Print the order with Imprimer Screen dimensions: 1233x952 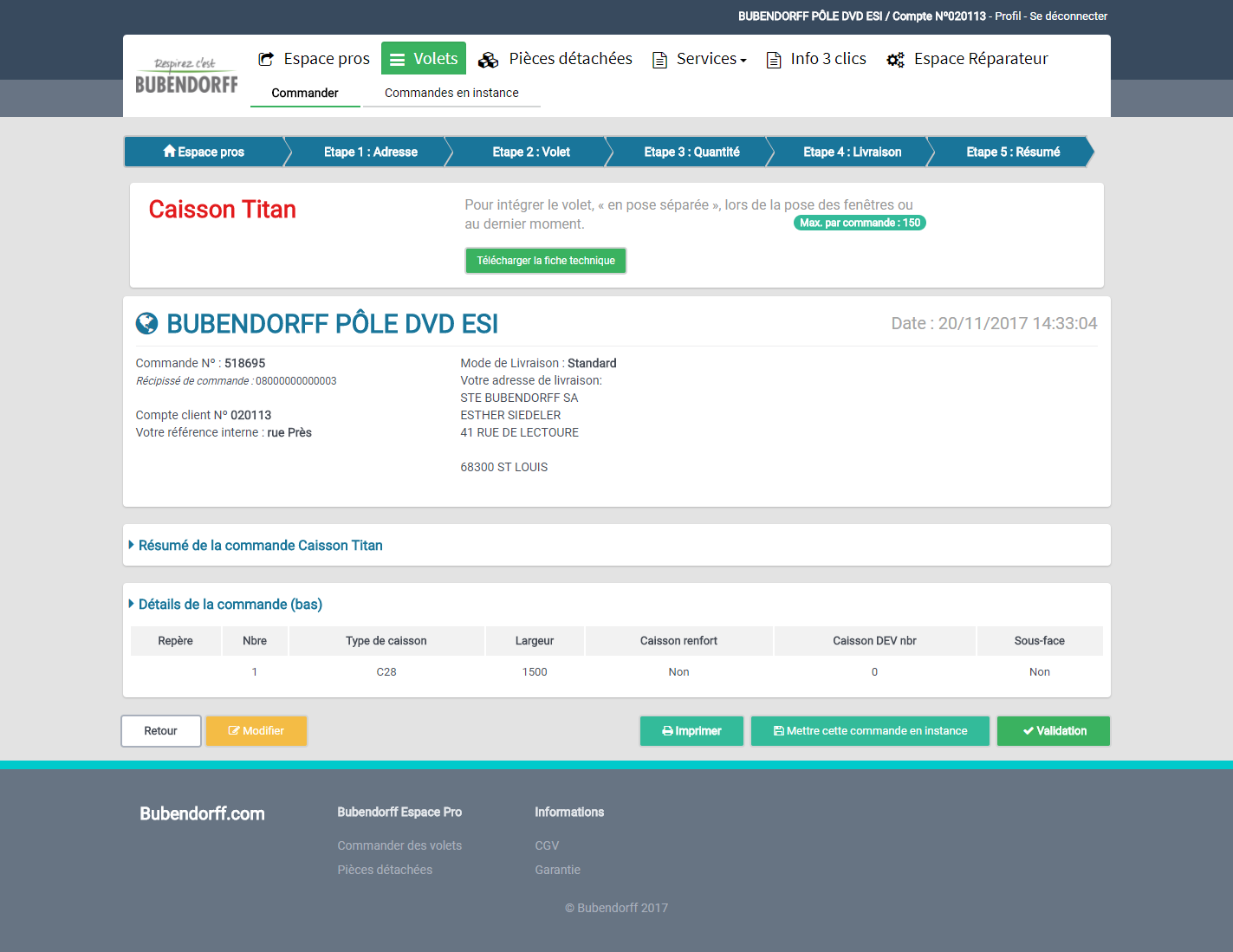point(691,731)
